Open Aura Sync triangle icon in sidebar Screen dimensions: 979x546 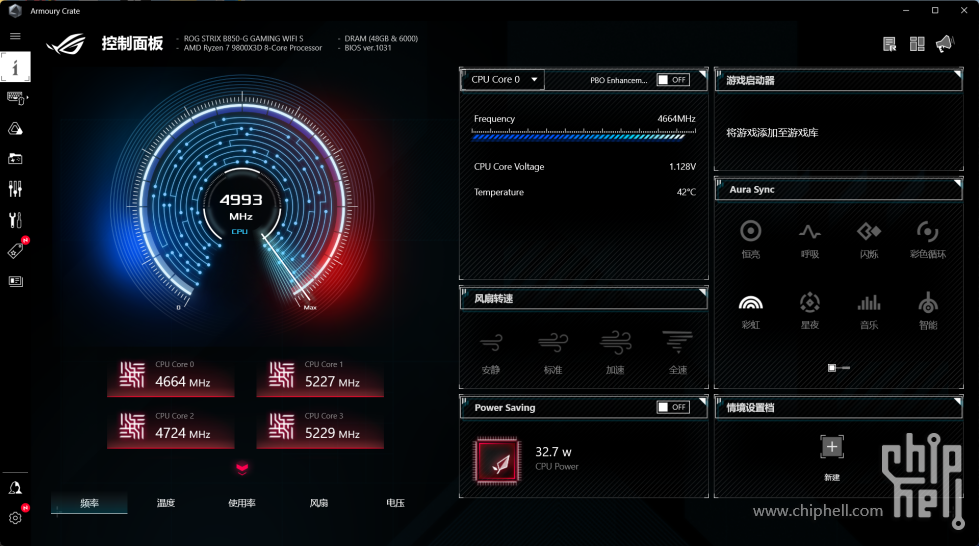15,129
